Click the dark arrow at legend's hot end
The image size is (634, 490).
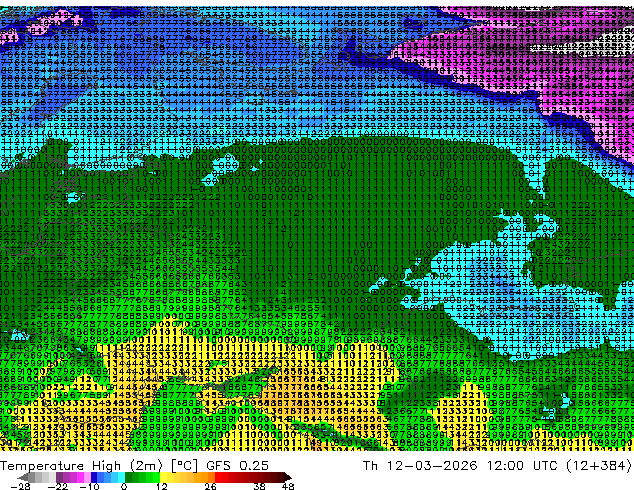click(288, 477)
